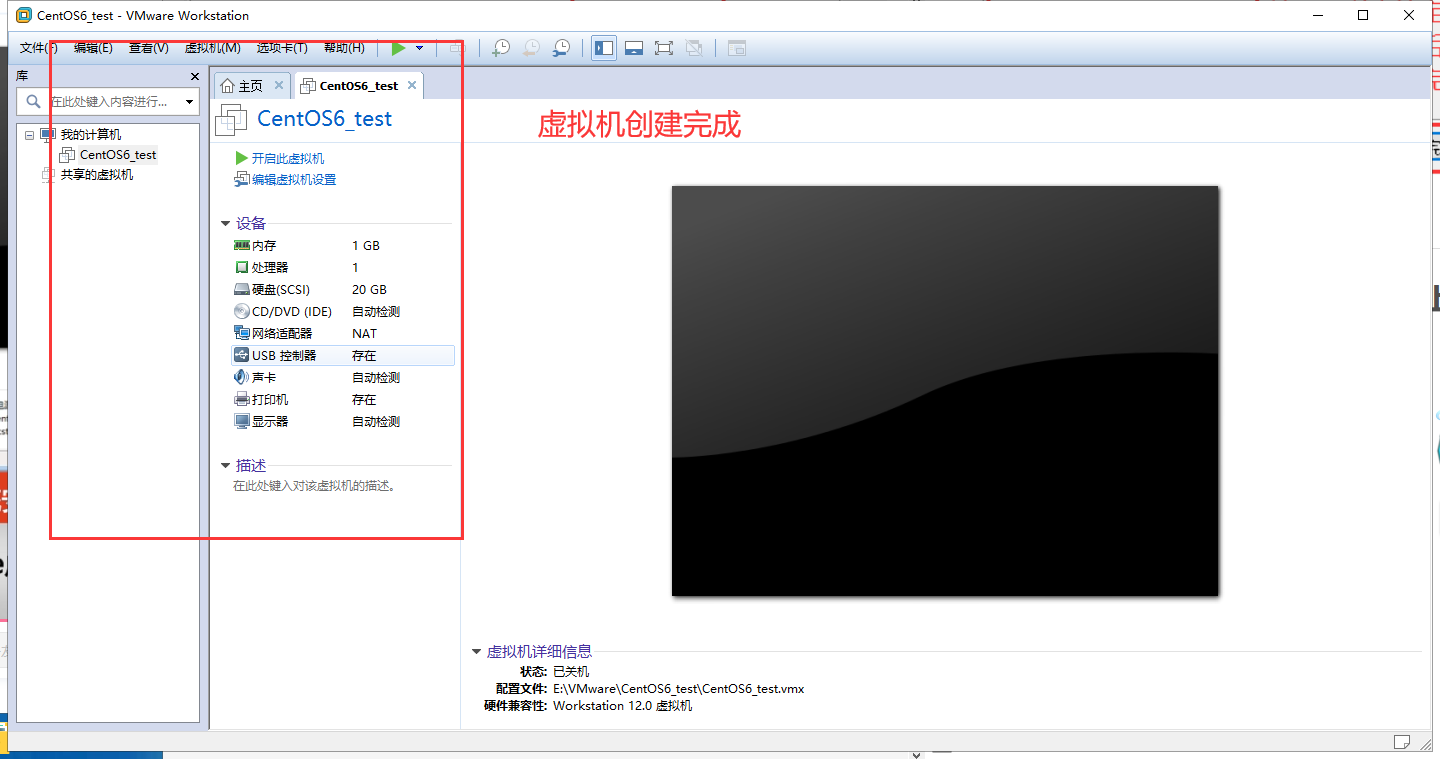Toggle the library sidebar view icon
1440x759 pixels.
click(x=604, y=48)
